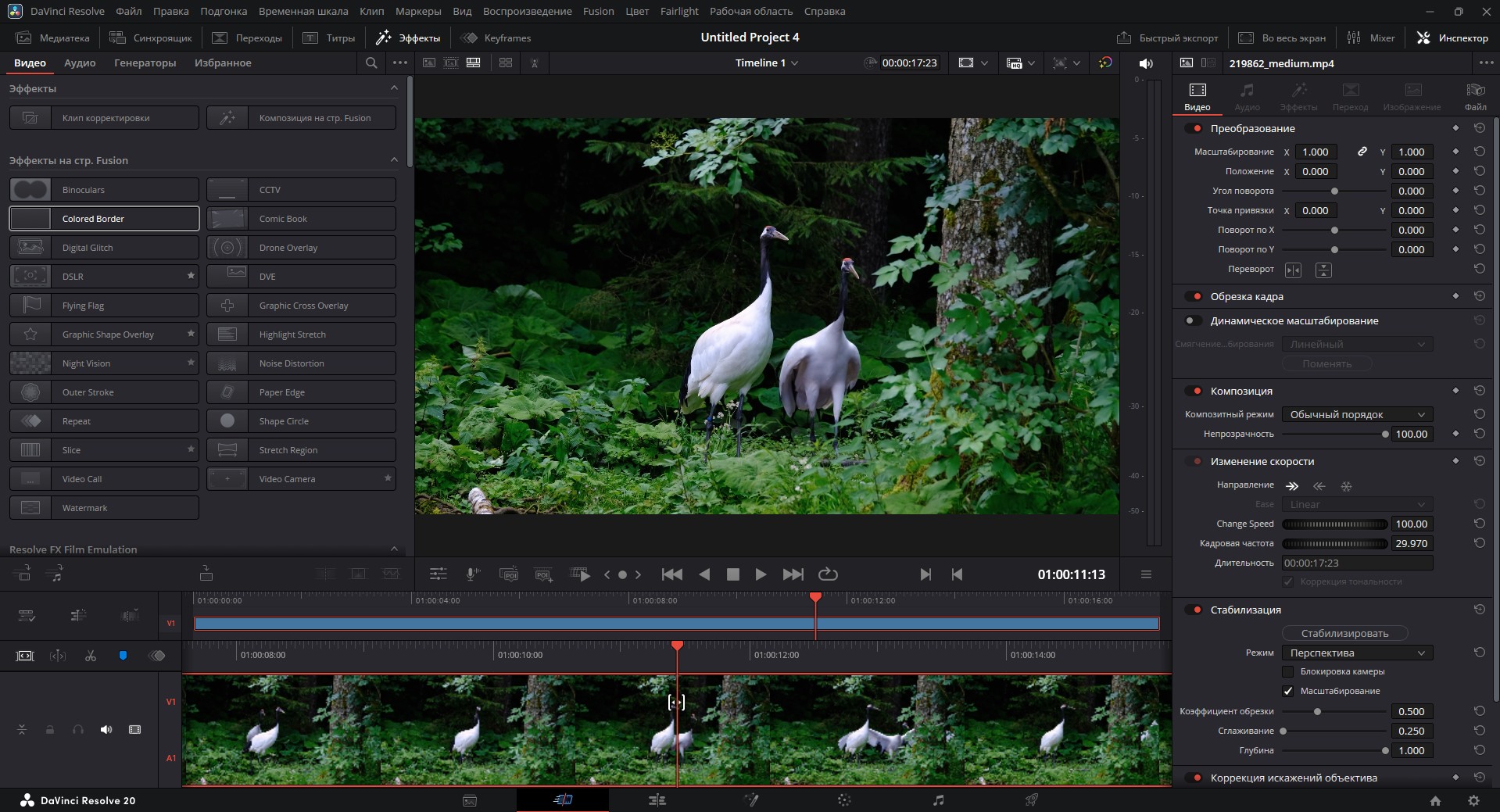Reset the Преобразование section
1500x812 pixels.
1479,128
